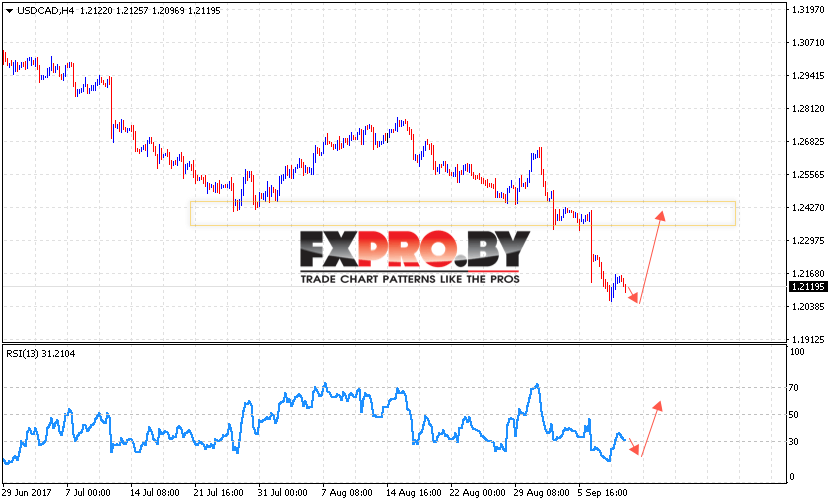Select the 1.22975 price level label
Screen dimensions: 829x504
click(x=808, y=241)
